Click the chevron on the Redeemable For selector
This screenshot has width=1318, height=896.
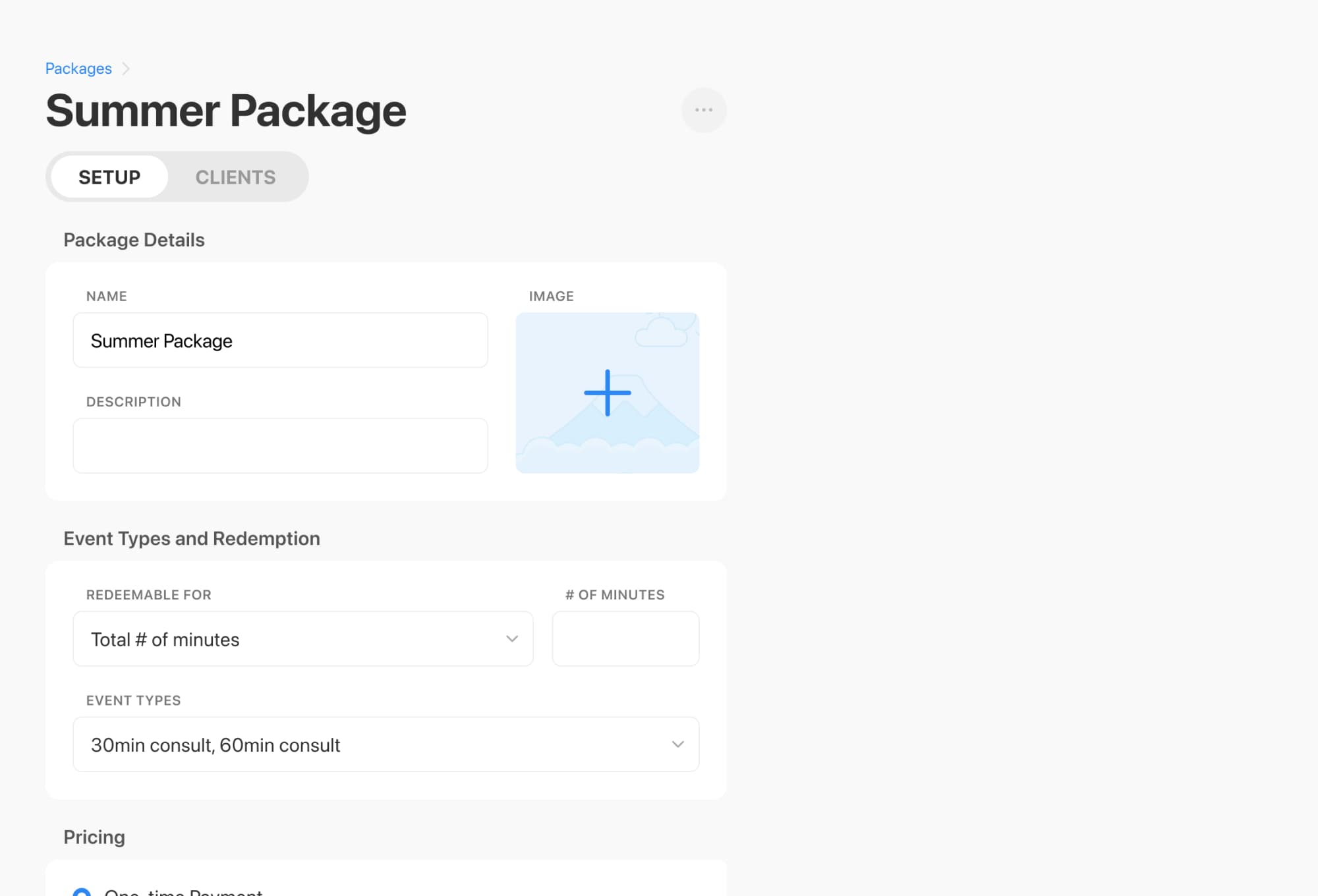(511, 638)
